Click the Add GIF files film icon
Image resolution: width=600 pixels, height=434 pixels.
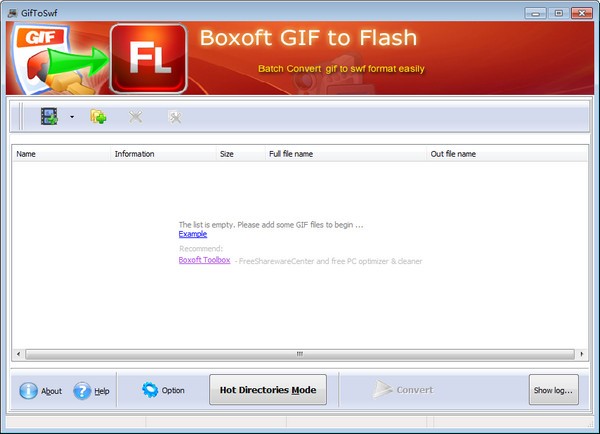coord(49,117)
